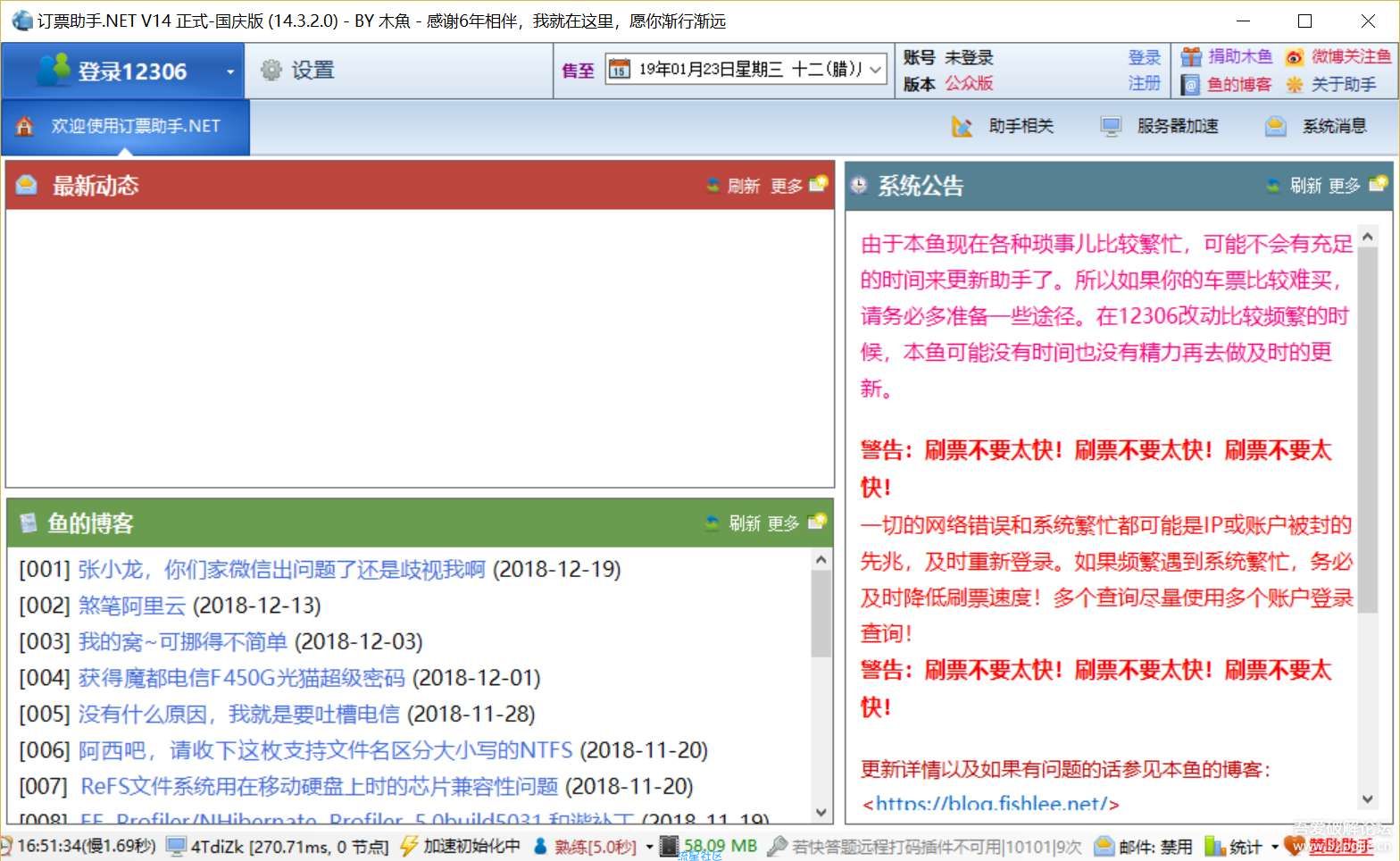Click the blog list scrollbar up arrow
Screen dimensions: 1400x861
(821, 559)
